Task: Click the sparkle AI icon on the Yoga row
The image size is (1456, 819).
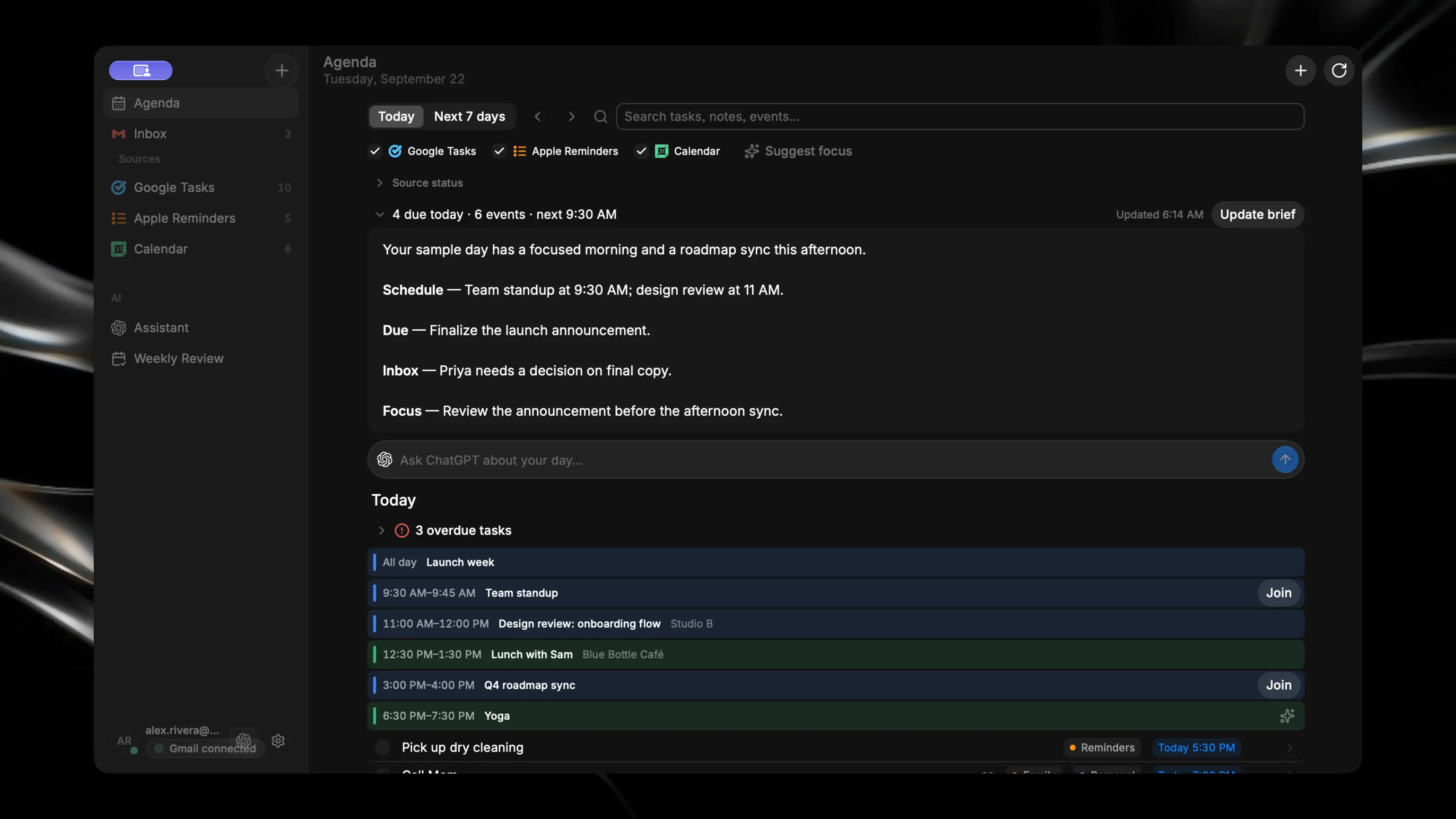Action: click(x=1286, y=716)
